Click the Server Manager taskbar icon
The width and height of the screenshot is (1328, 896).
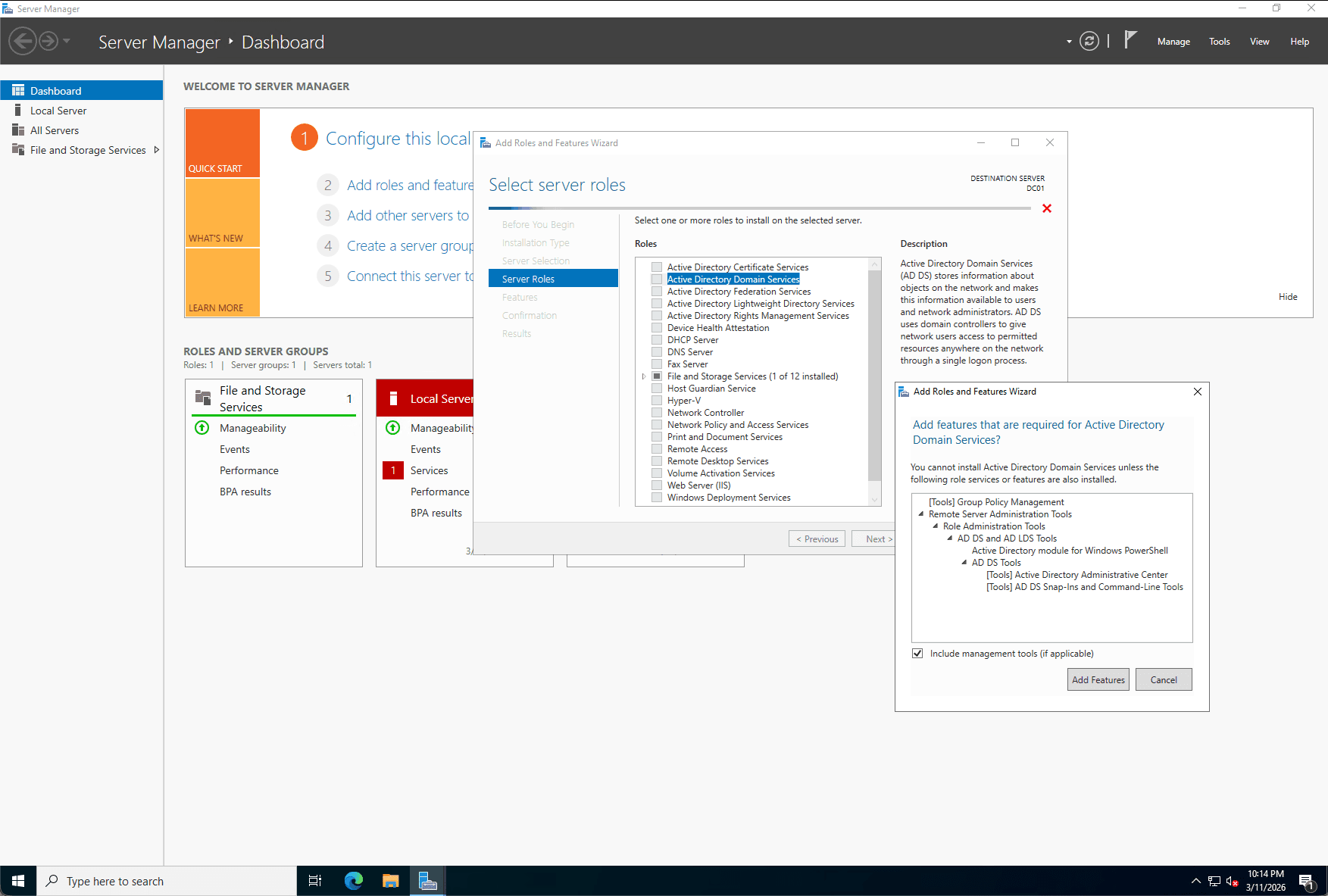point(428,881)
